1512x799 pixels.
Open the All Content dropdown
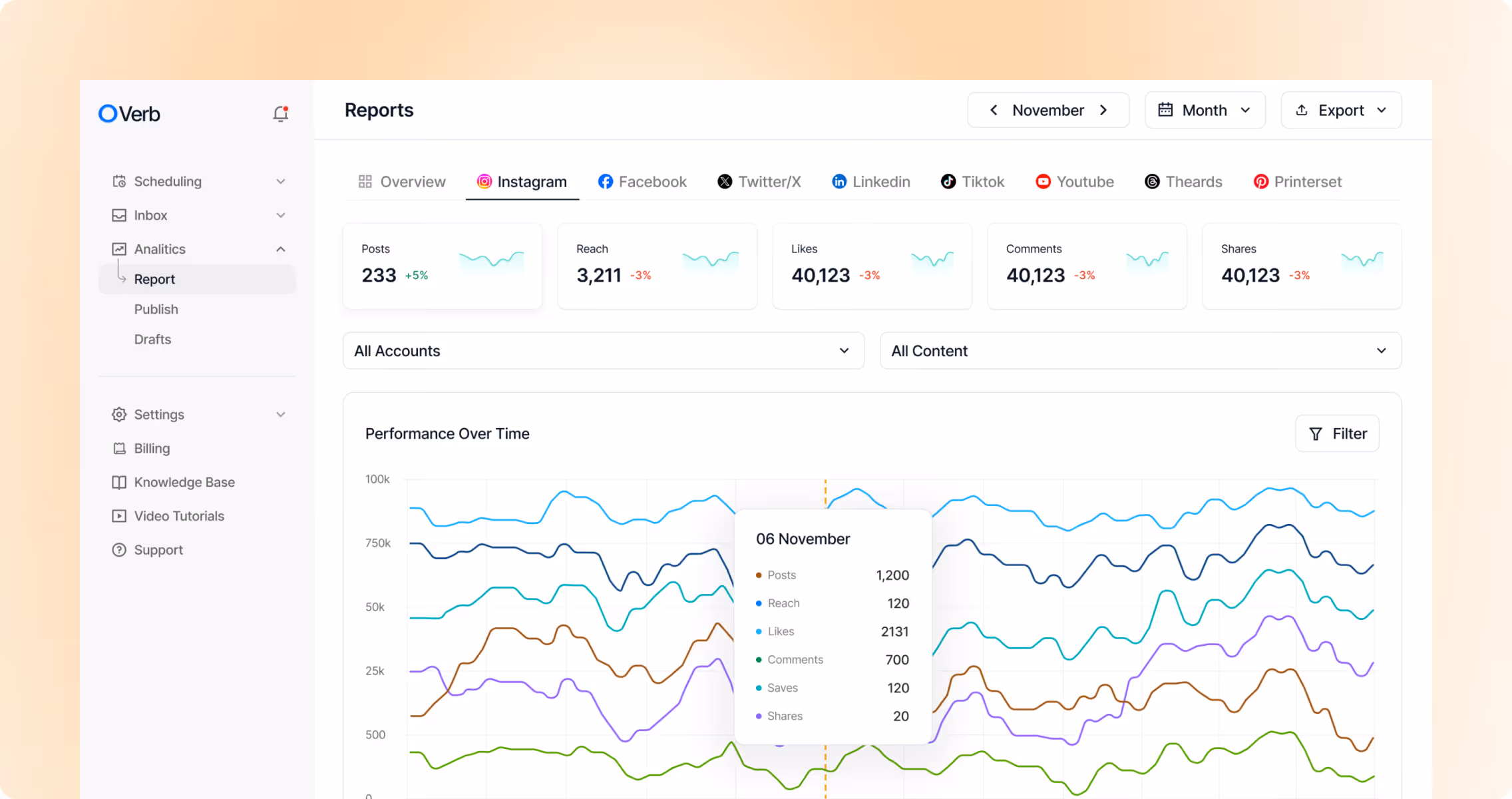click(1140, 351)
